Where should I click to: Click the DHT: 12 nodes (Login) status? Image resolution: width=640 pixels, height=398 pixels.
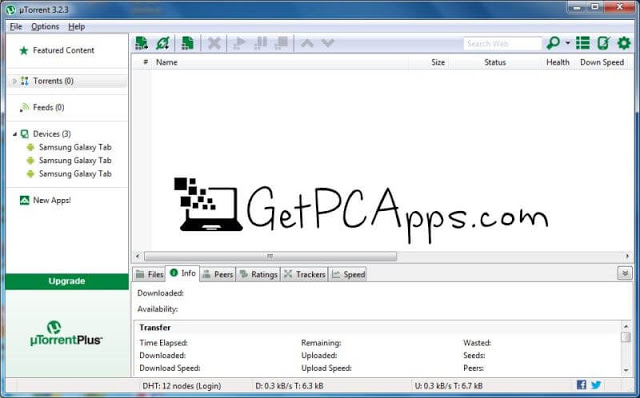pos(182,386)
